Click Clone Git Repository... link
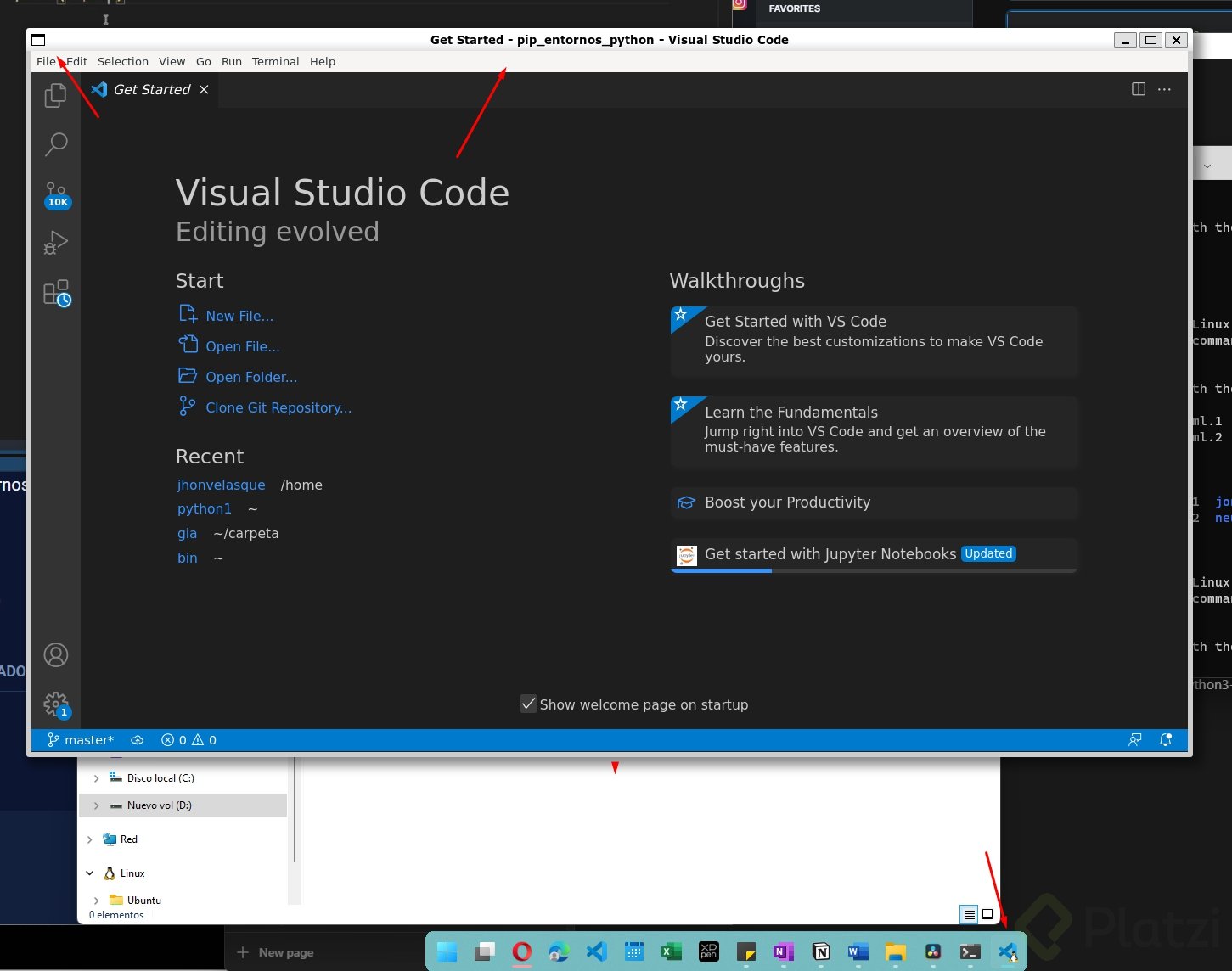1232x971 pixels. click(x=278, y=407)
